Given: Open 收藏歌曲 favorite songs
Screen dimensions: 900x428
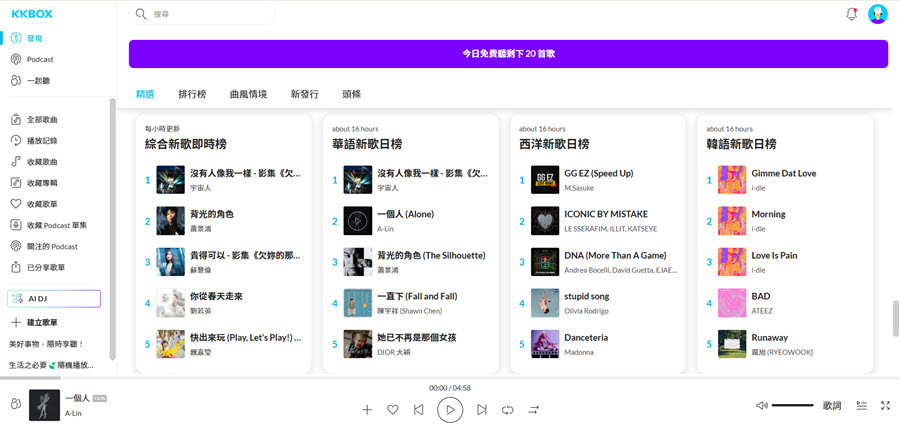Looking at the screenshot, I should click(34, 162).
